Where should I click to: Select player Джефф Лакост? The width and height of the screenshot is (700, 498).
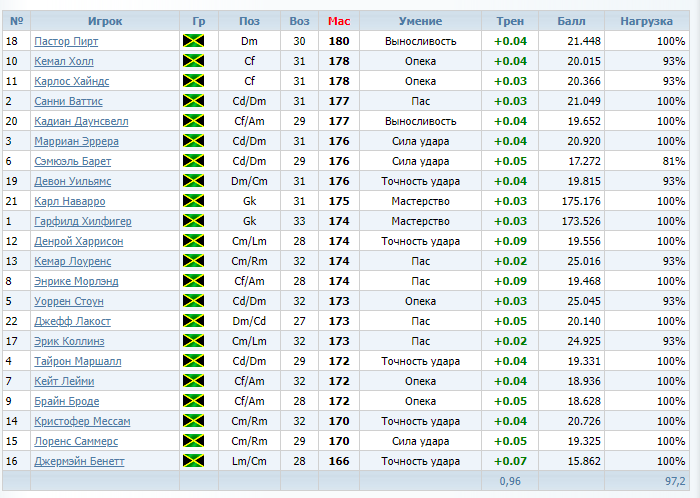coord(72,321)
